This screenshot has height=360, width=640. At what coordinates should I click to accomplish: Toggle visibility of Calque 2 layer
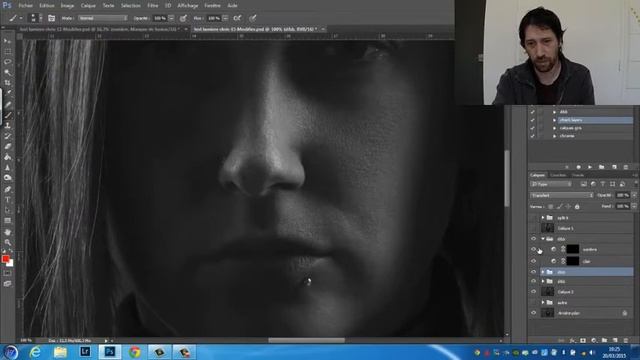pyautogui.click(x=533, y=292)
